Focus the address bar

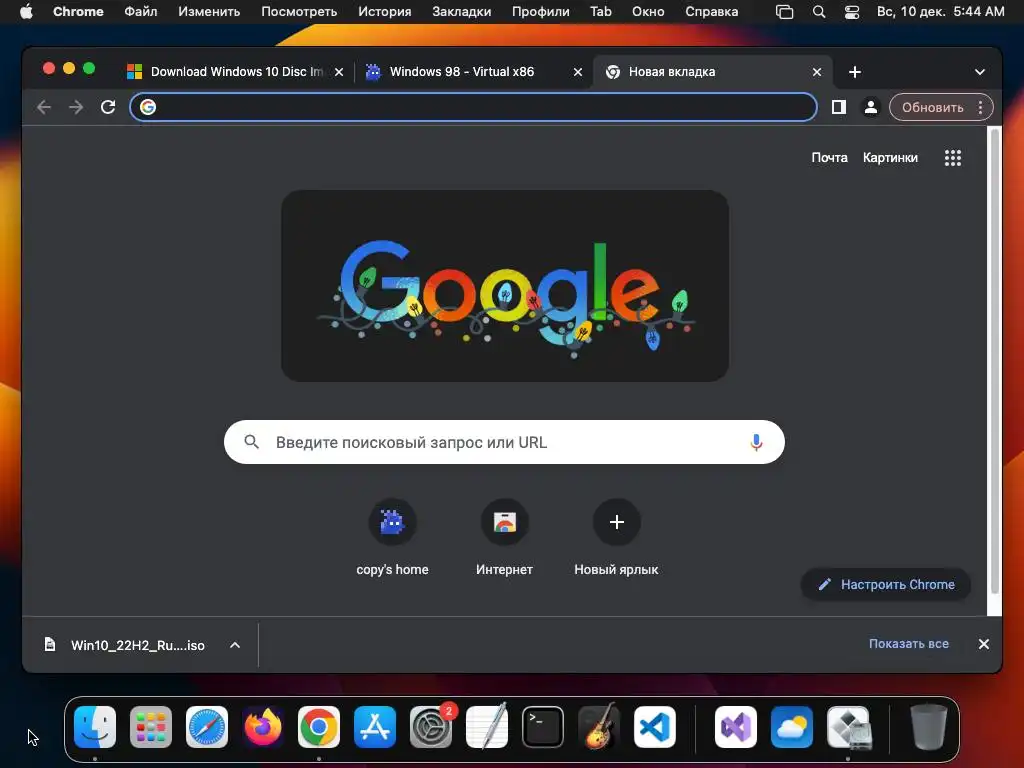click(x=473, y=107)
